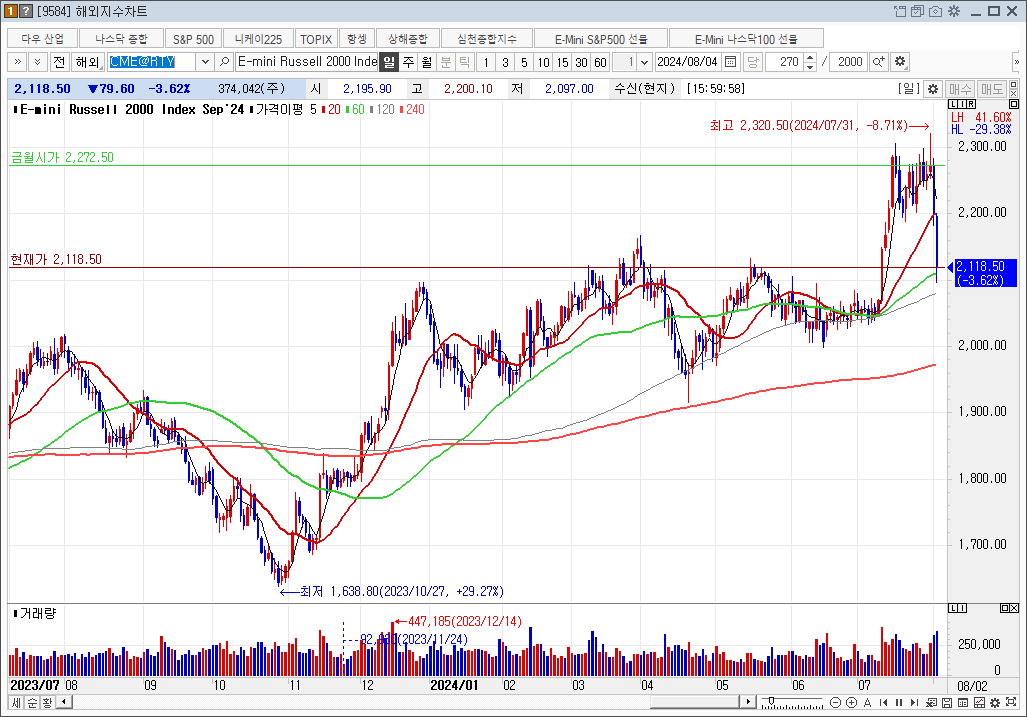Expand the interval number dropdown showing 1
Screen dimensions: 1027x717
(x=644, y=61)
